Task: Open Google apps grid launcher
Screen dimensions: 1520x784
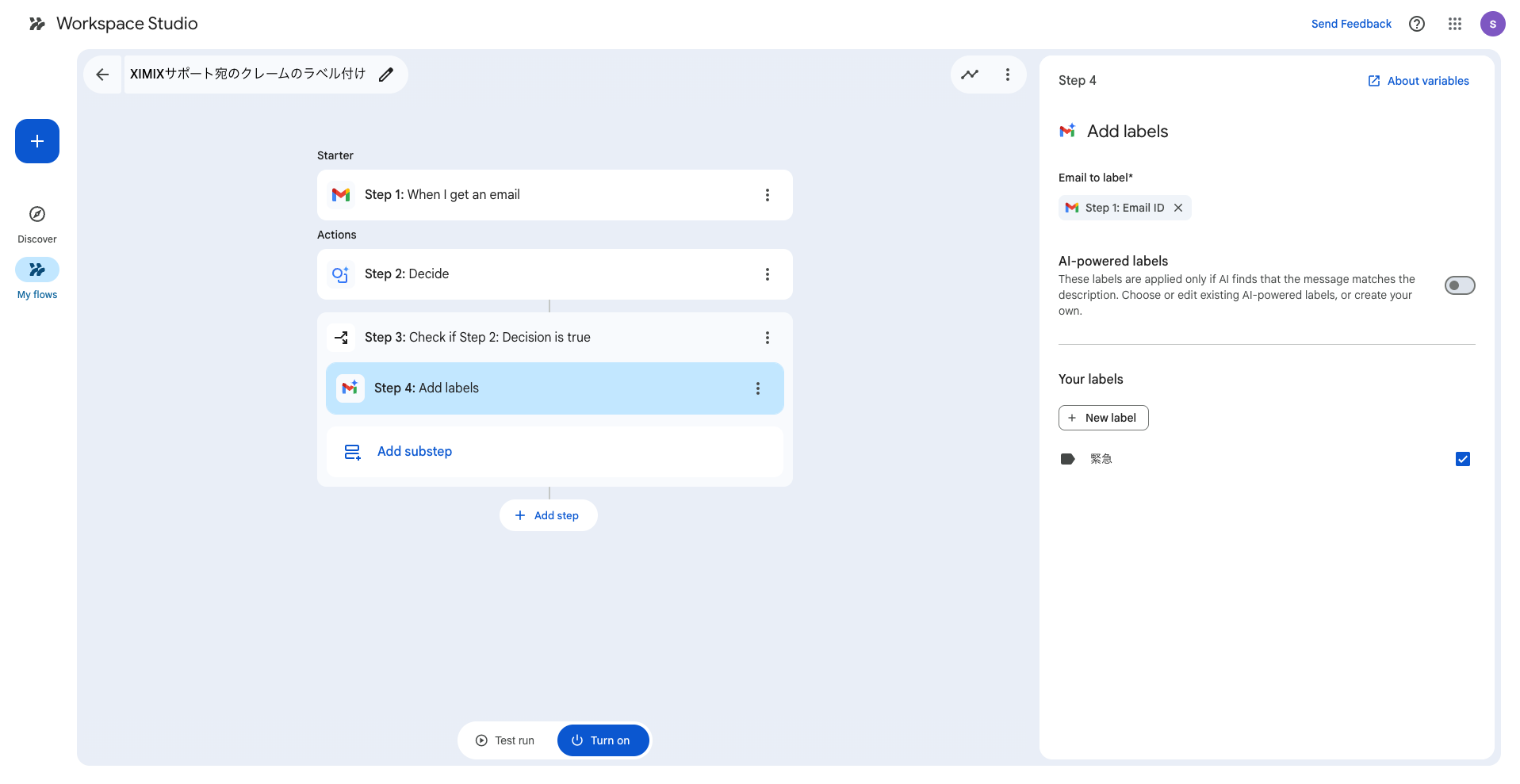Action: click(1454, 24)
